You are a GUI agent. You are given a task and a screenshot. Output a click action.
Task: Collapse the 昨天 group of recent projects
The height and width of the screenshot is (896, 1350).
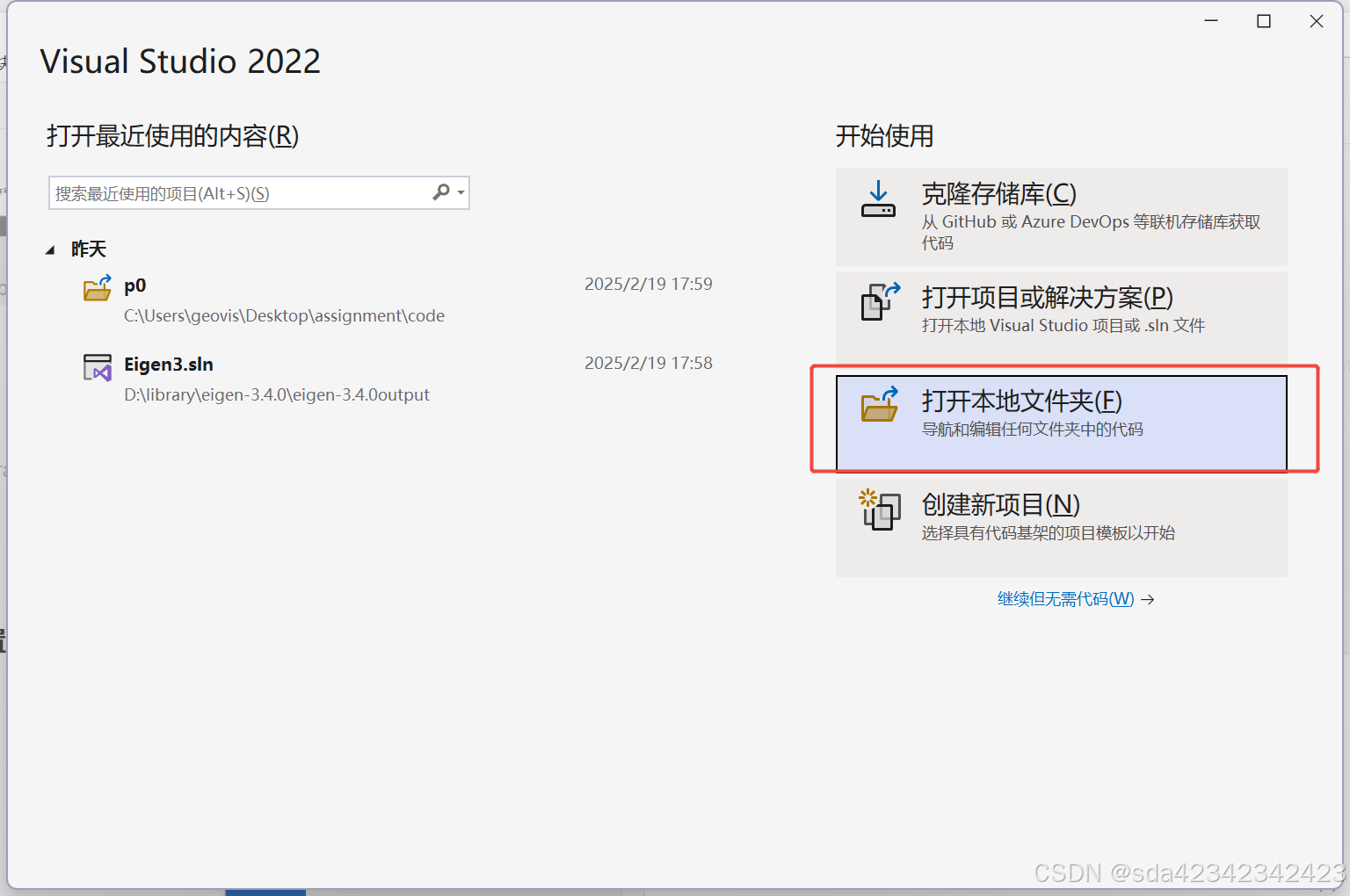point(51,249)
